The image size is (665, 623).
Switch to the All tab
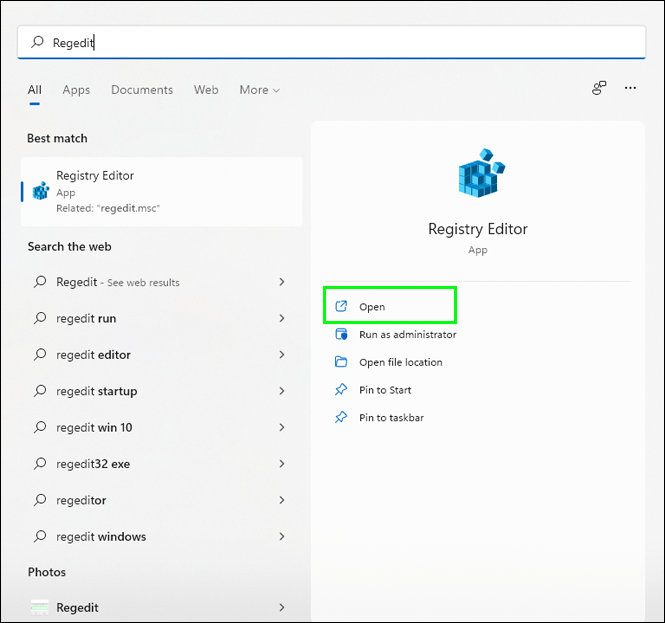click(x=35, y=90)
